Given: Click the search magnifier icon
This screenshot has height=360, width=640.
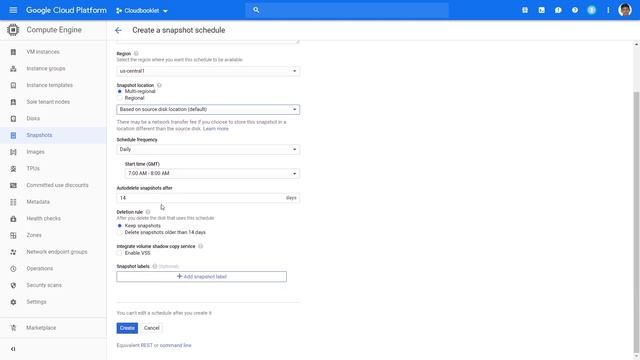Looking at the screenshot, I should 256,10.
